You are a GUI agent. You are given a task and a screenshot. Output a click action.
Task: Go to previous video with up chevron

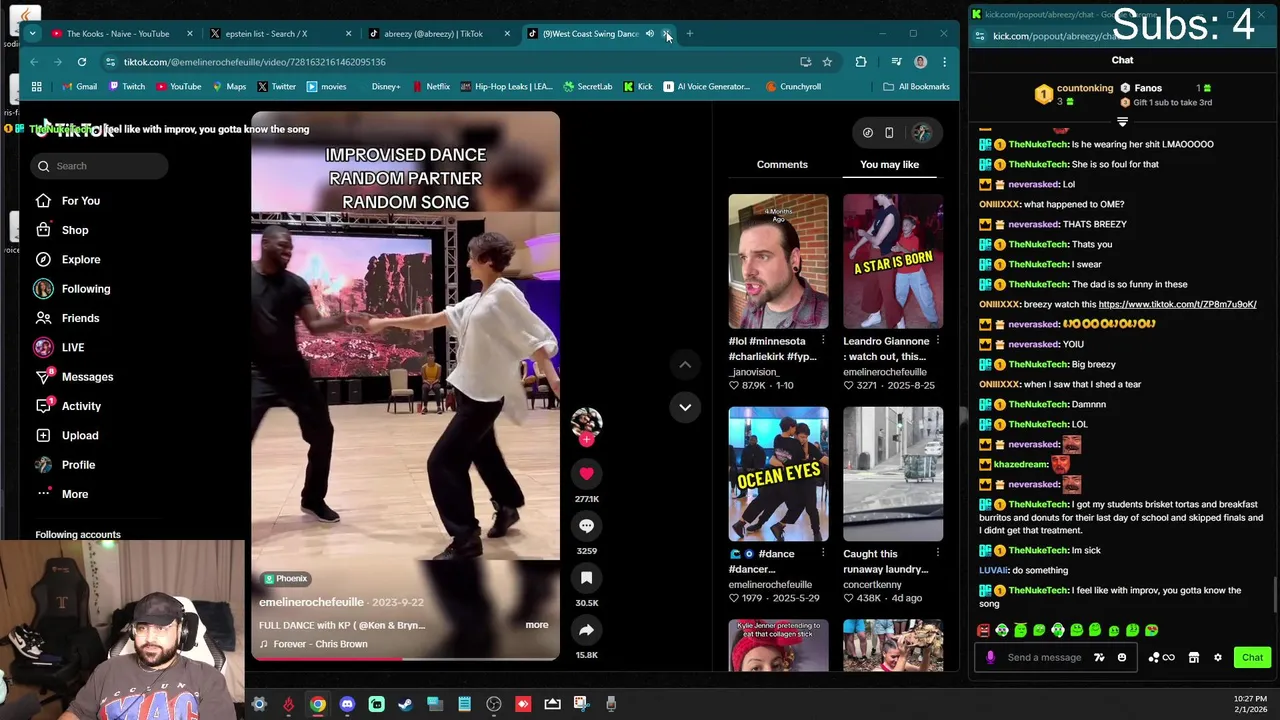point(685,365)
